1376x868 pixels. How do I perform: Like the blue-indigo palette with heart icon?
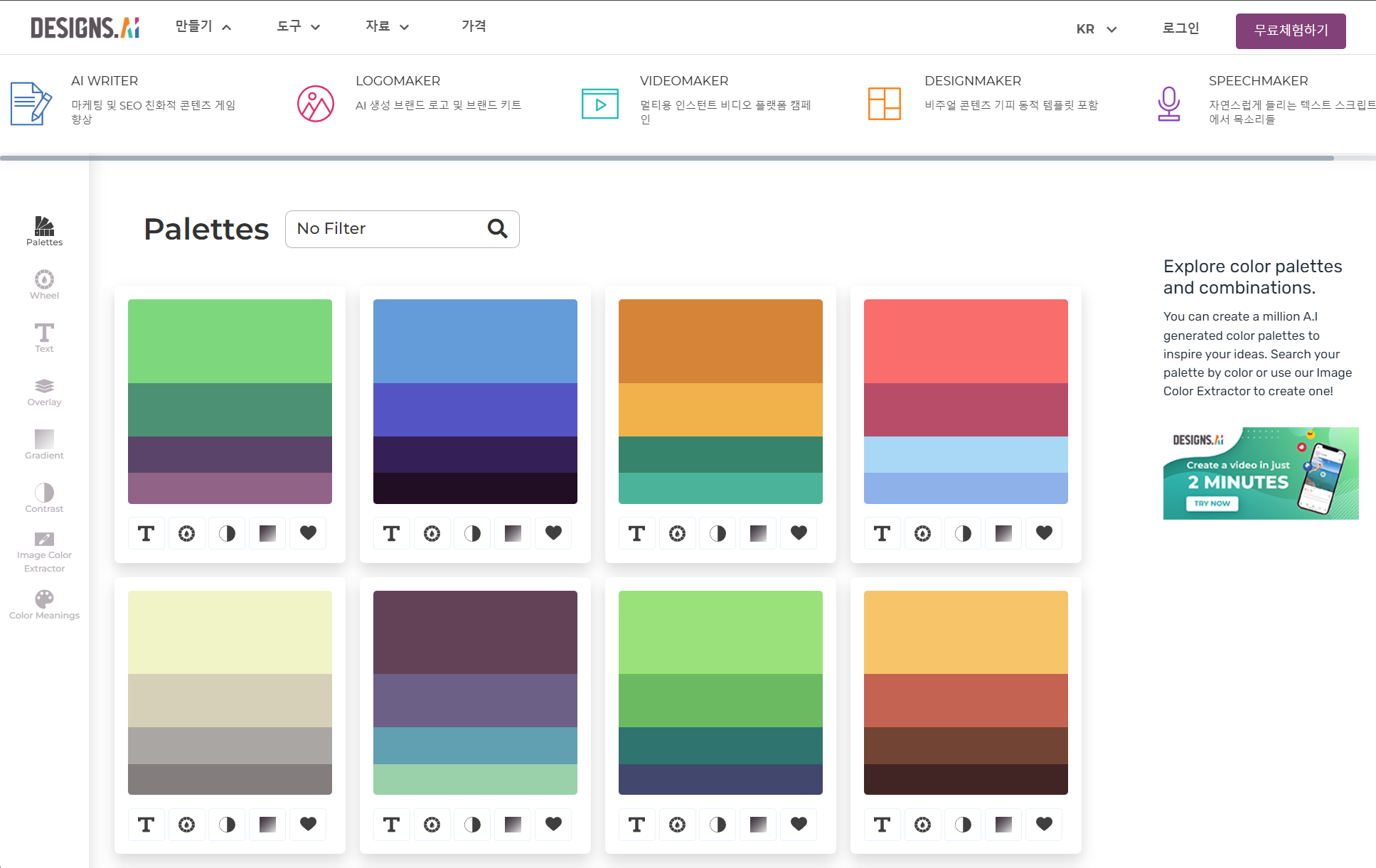coord(553,533)
